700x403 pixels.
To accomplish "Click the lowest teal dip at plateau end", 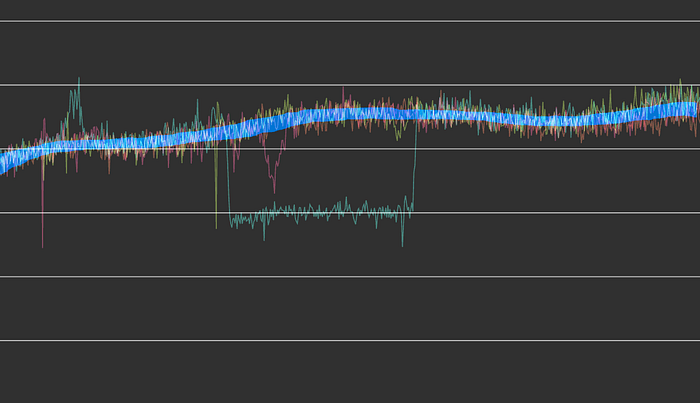I will pyautogui.click(x=402, y=244).
